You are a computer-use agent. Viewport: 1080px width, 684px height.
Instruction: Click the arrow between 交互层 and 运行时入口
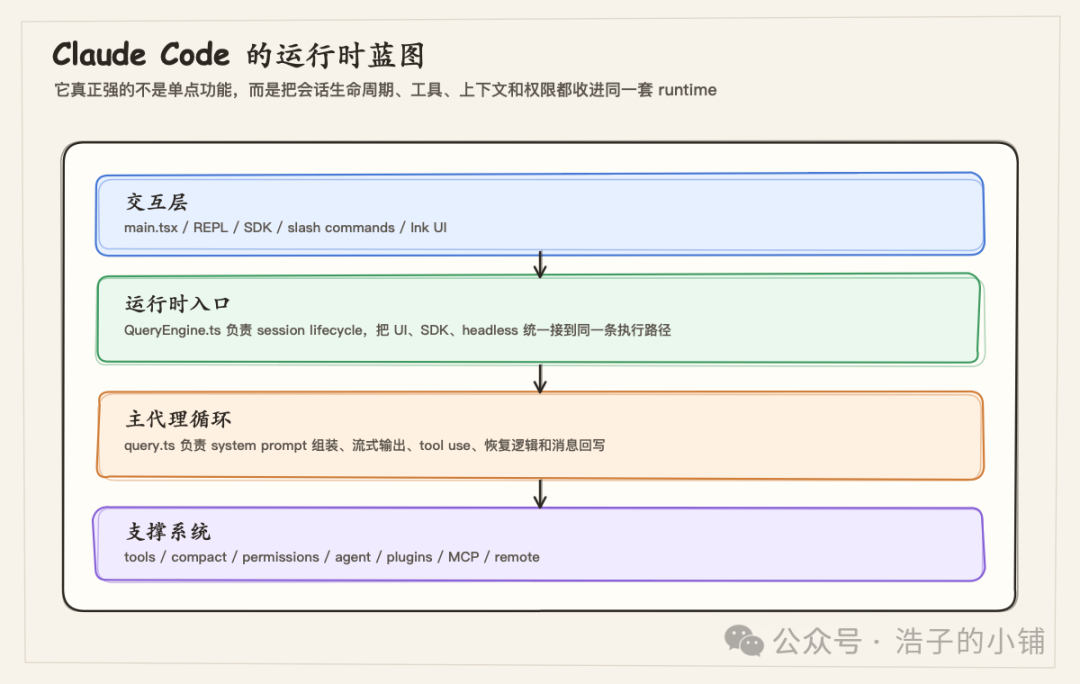tap(540, 262)
